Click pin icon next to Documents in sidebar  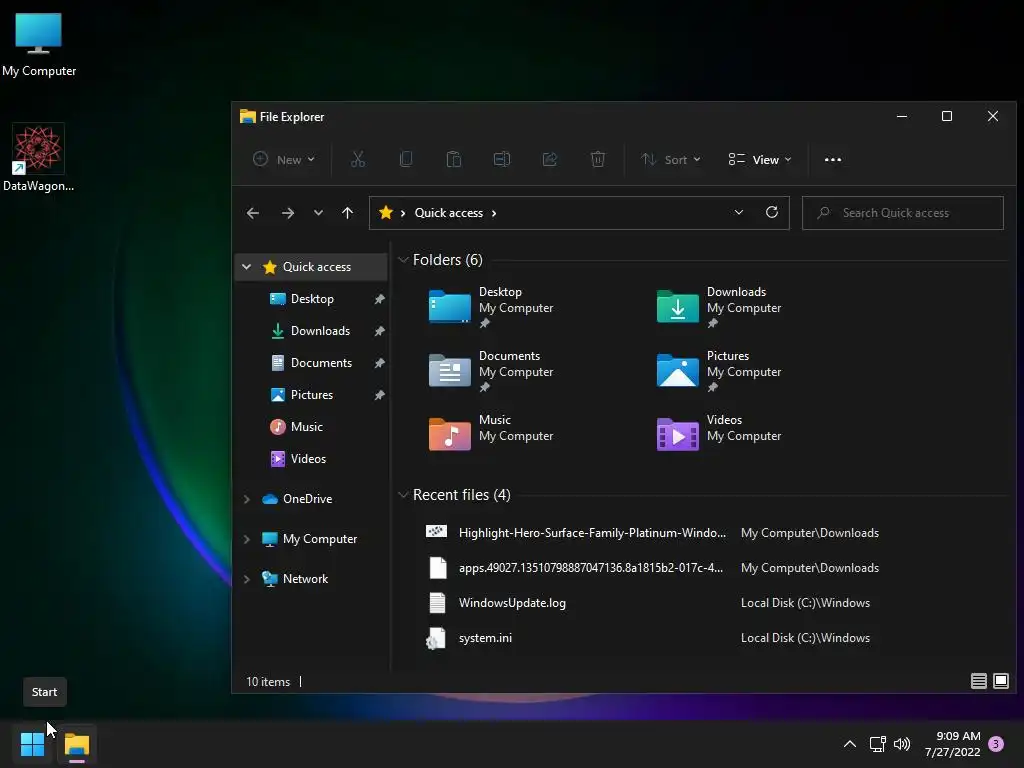[x=379, y=363]
